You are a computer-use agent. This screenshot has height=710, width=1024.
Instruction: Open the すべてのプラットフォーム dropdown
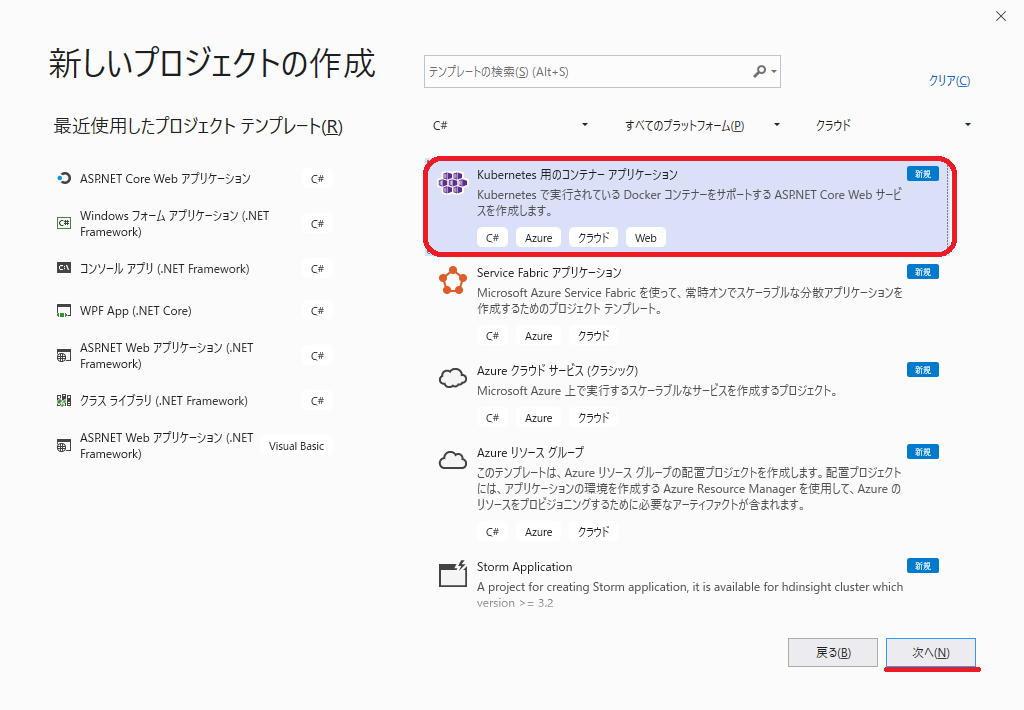pos(776,124)
